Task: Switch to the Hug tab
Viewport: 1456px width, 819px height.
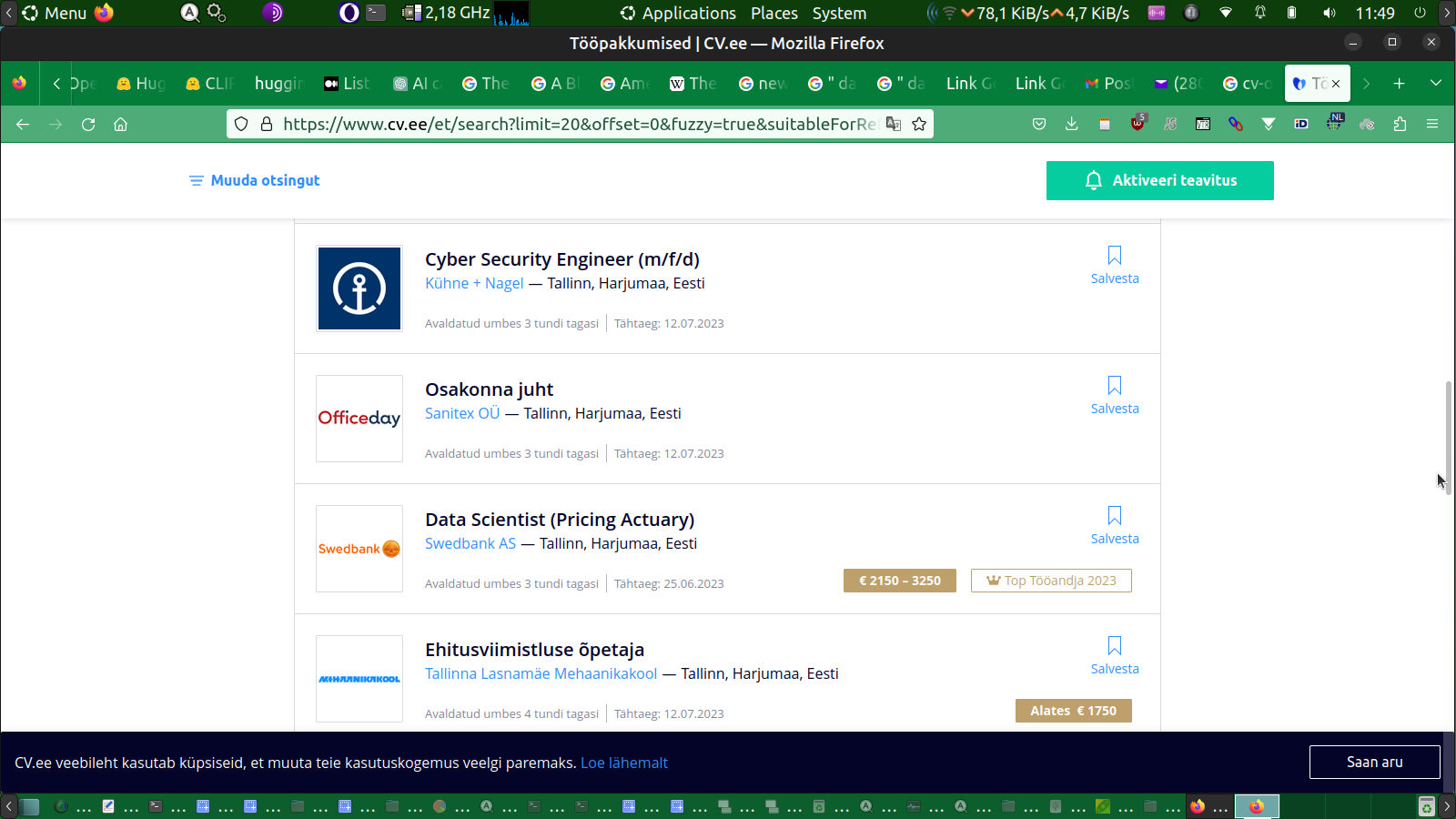Action: click(x=141, y=84)
